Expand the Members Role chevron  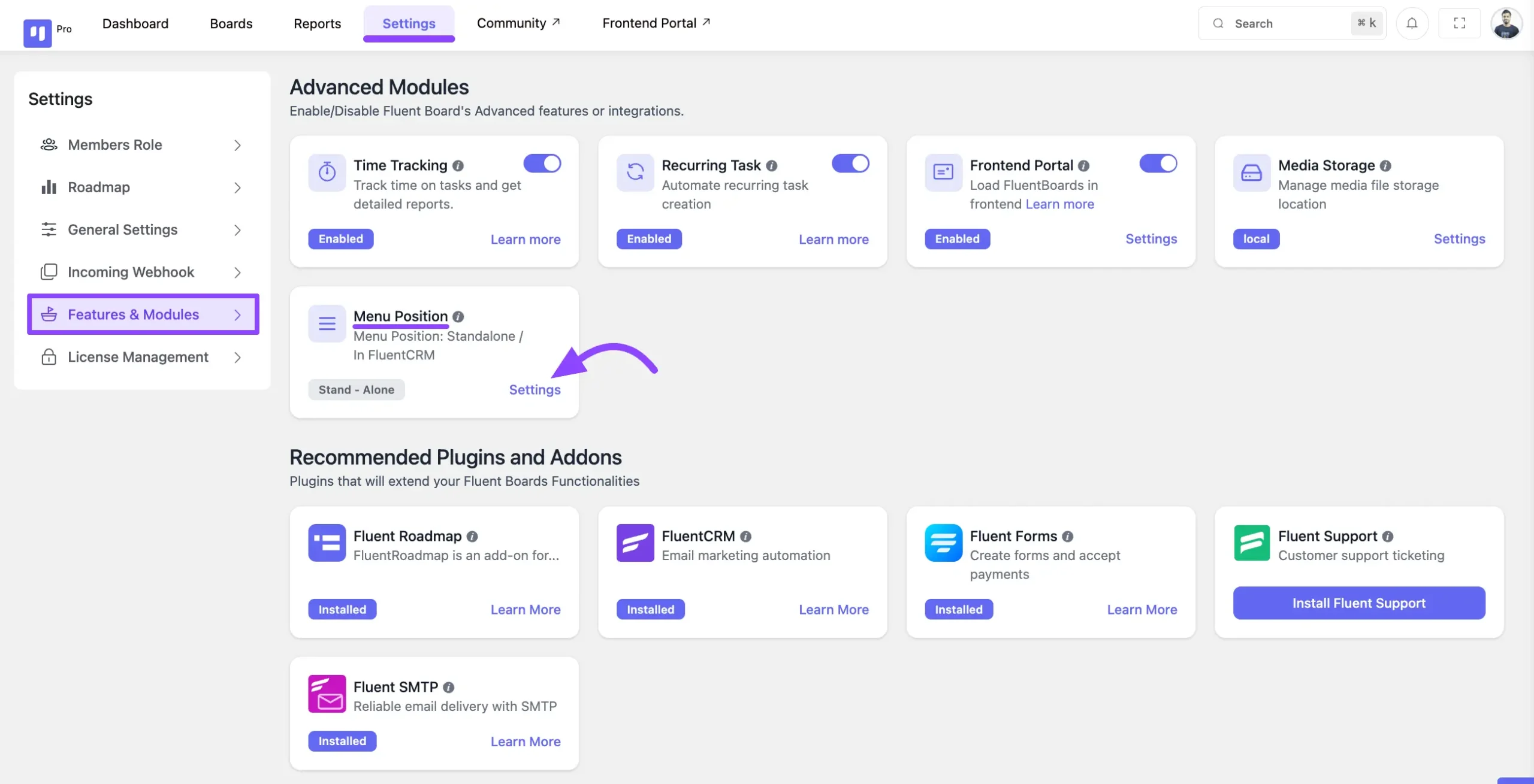[238, 146]
